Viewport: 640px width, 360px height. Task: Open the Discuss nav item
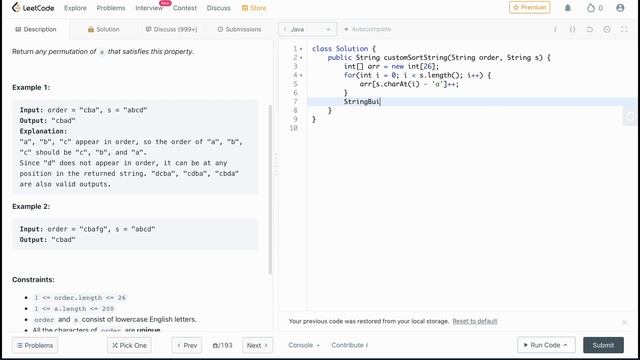[x=218, y=8]
